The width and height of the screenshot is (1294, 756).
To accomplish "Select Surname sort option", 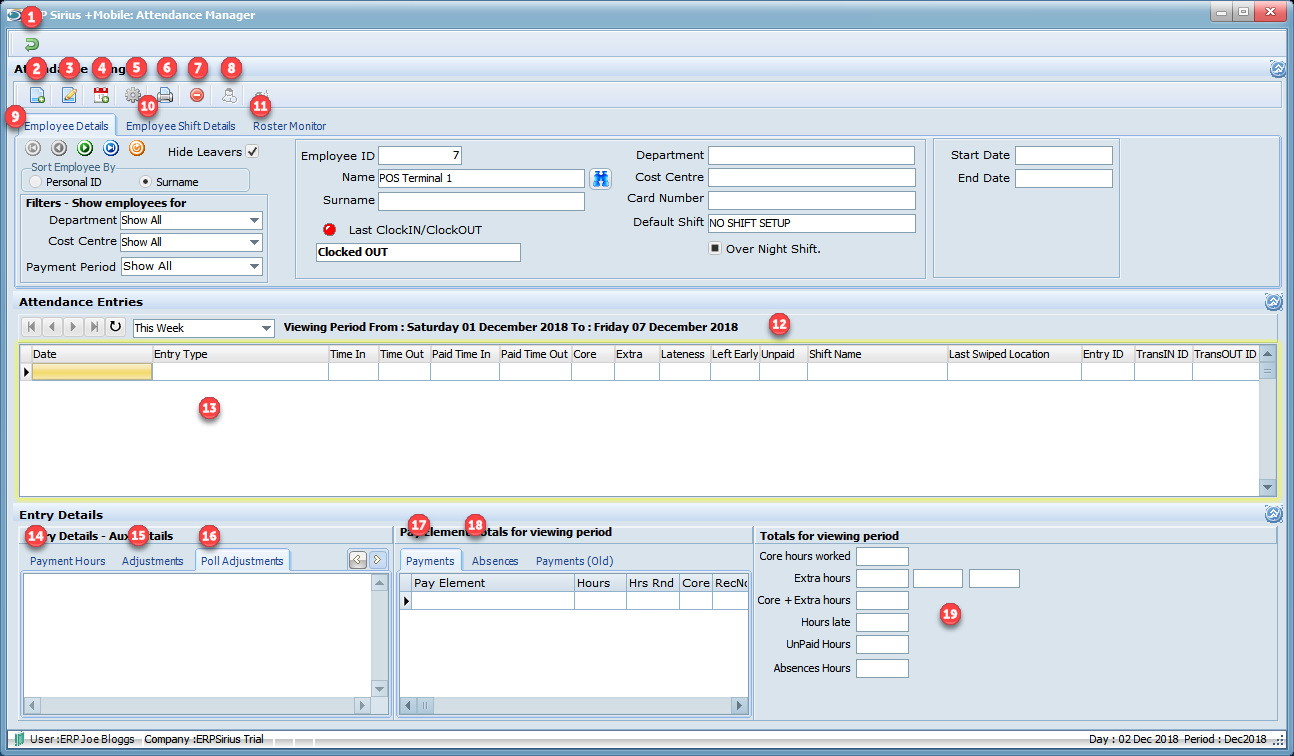I will (146, 182).
